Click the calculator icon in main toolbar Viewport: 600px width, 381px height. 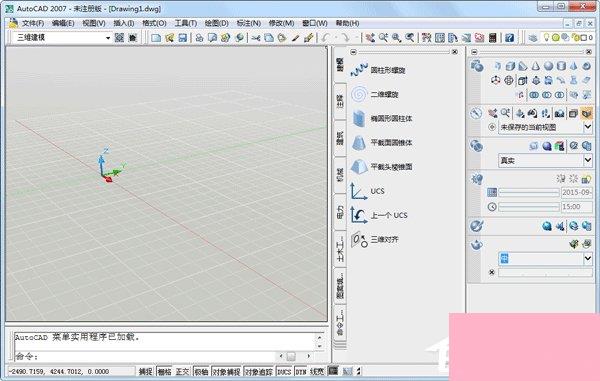coord(493,37)
